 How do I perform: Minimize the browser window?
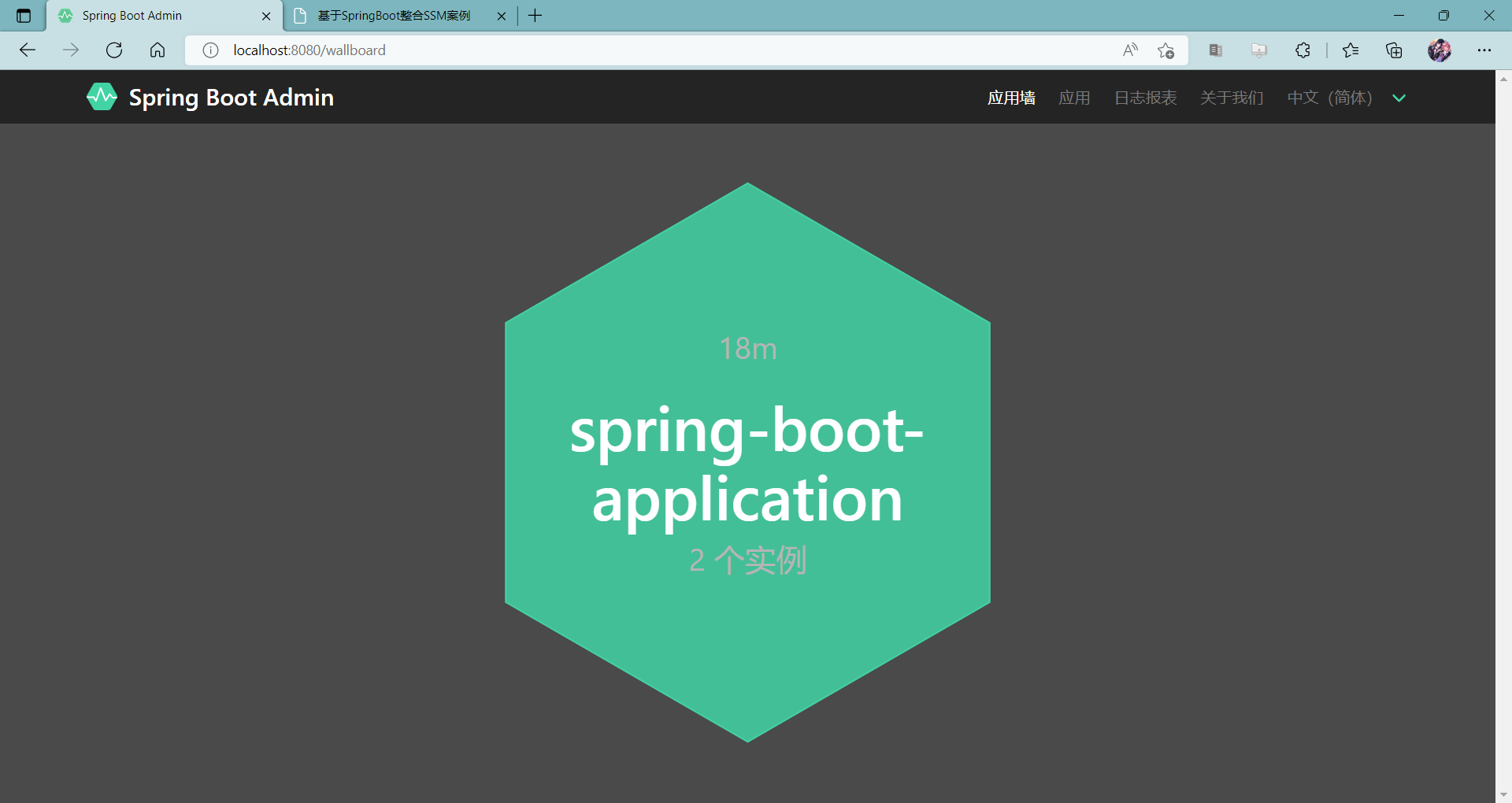pos(1399,16)
